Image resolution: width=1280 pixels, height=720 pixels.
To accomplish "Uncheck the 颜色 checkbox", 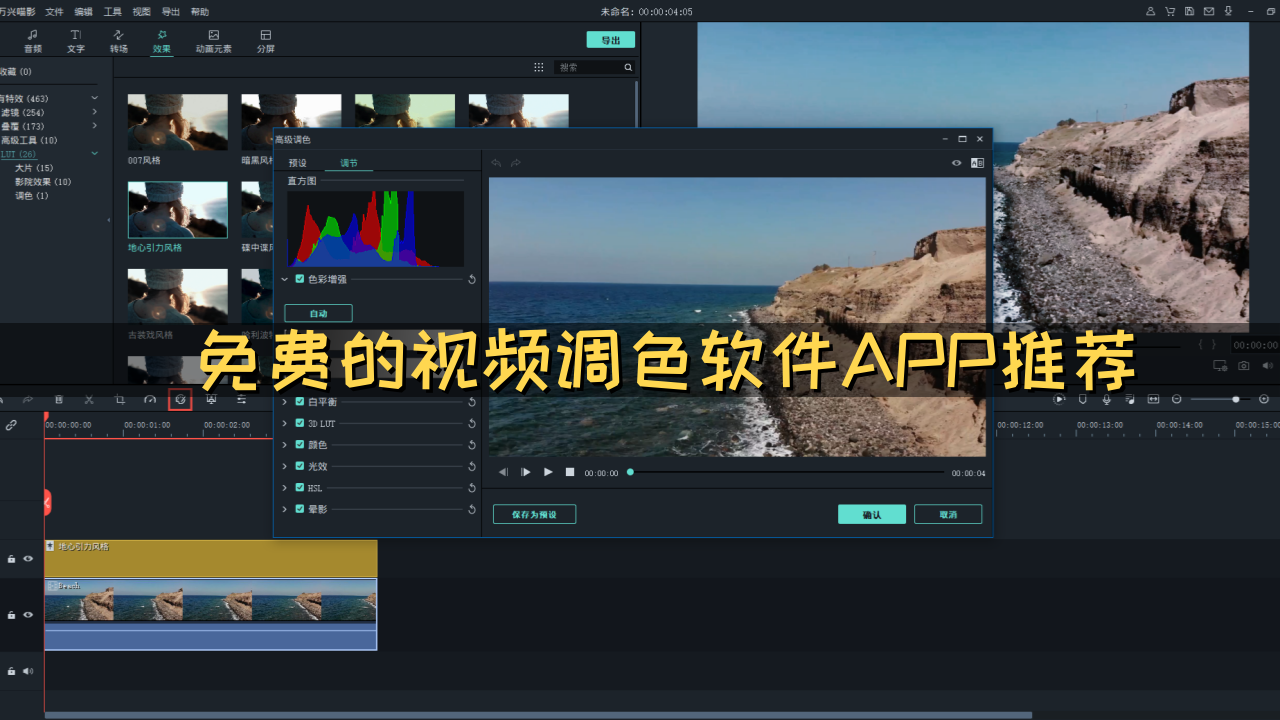I will point(300,444).
